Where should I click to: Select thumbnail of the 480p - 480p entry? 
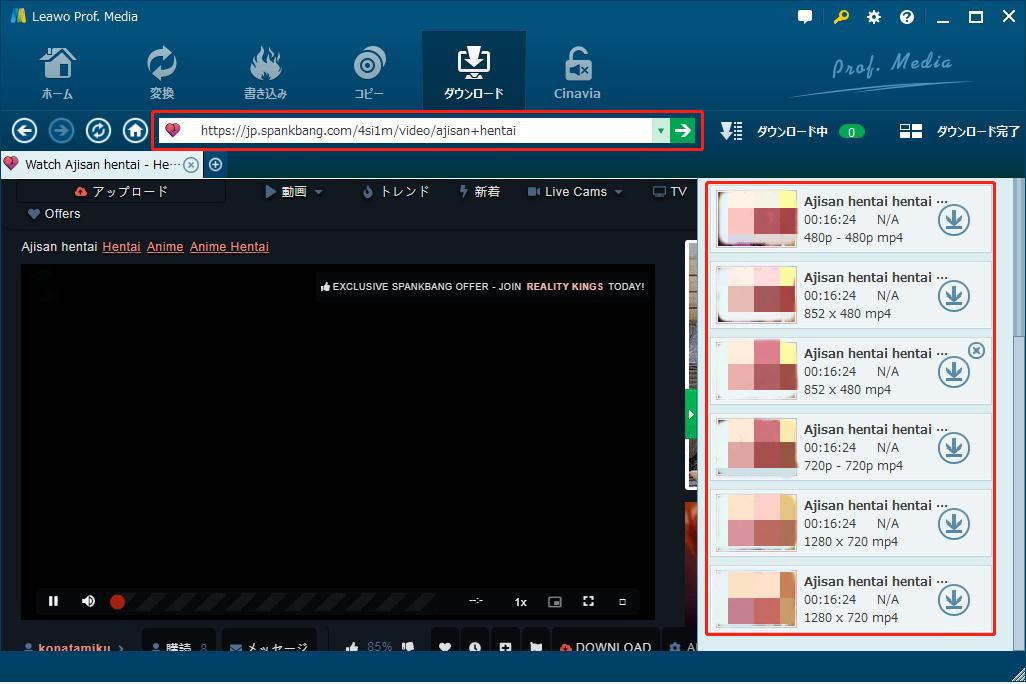[x=756, y=219]
